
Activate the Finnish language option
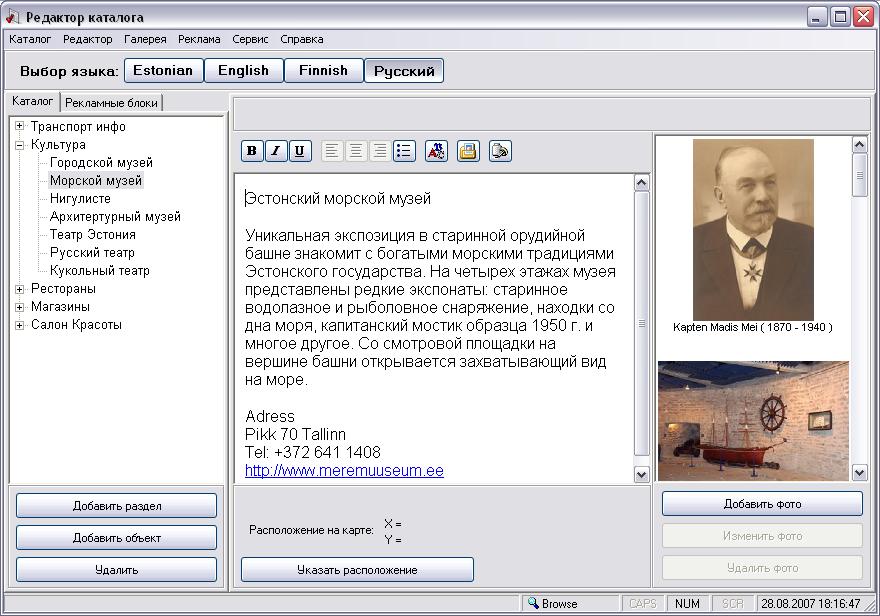tap(323, 71)
